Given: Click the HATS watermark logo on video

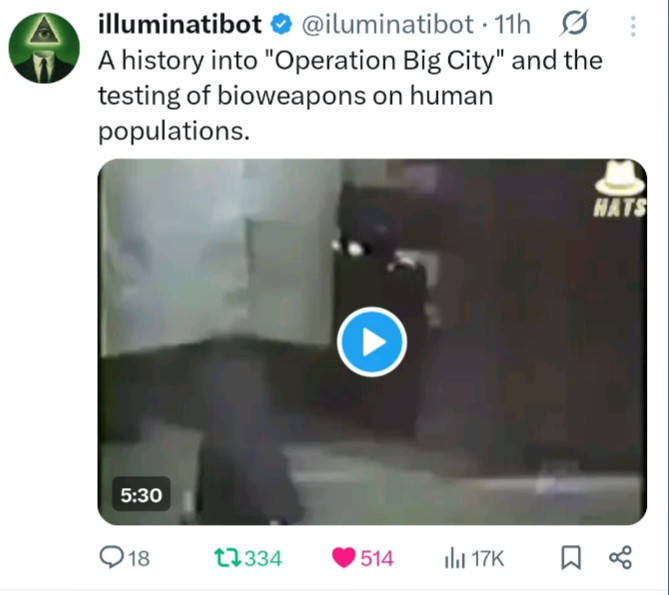Looking at the screenshot, I should click(620, 188).
